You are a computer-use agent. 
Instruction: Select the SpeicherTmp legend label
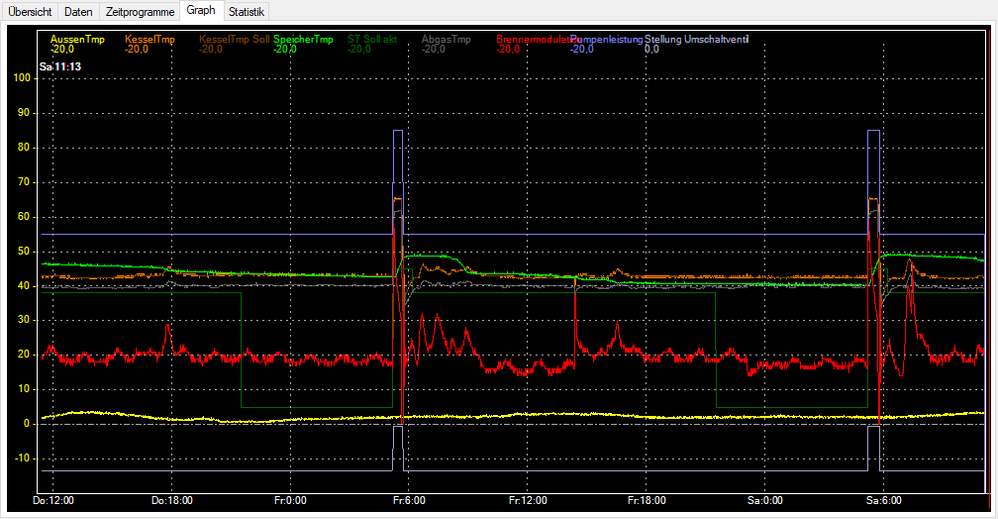(x=303, y=39)
